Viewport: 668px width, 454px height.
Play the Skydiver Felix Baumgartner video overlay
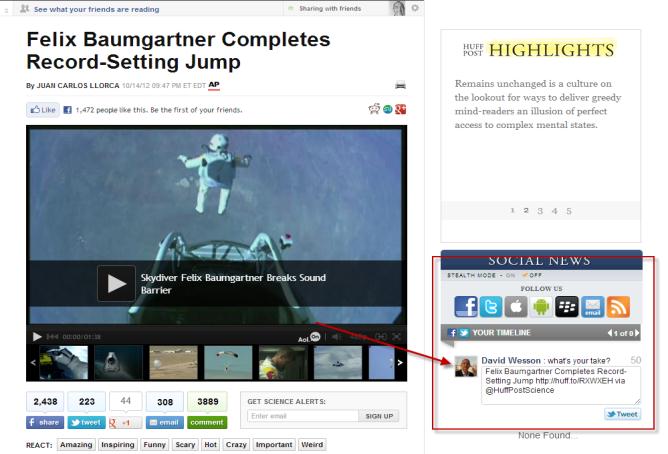117,283
